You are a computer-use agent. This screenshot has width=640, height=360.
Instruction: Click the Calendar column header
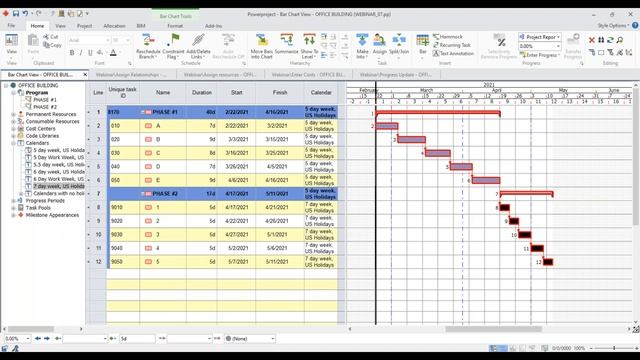click(321, 93)
